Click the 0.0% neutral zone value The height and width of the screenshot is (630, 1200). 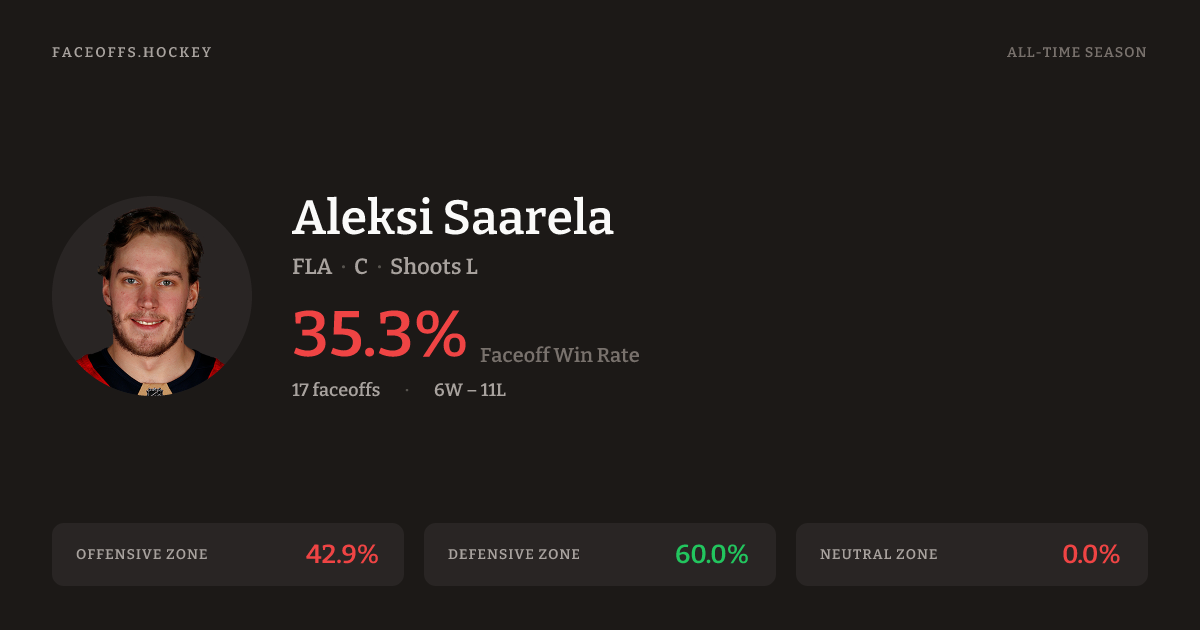point(1091,554)
